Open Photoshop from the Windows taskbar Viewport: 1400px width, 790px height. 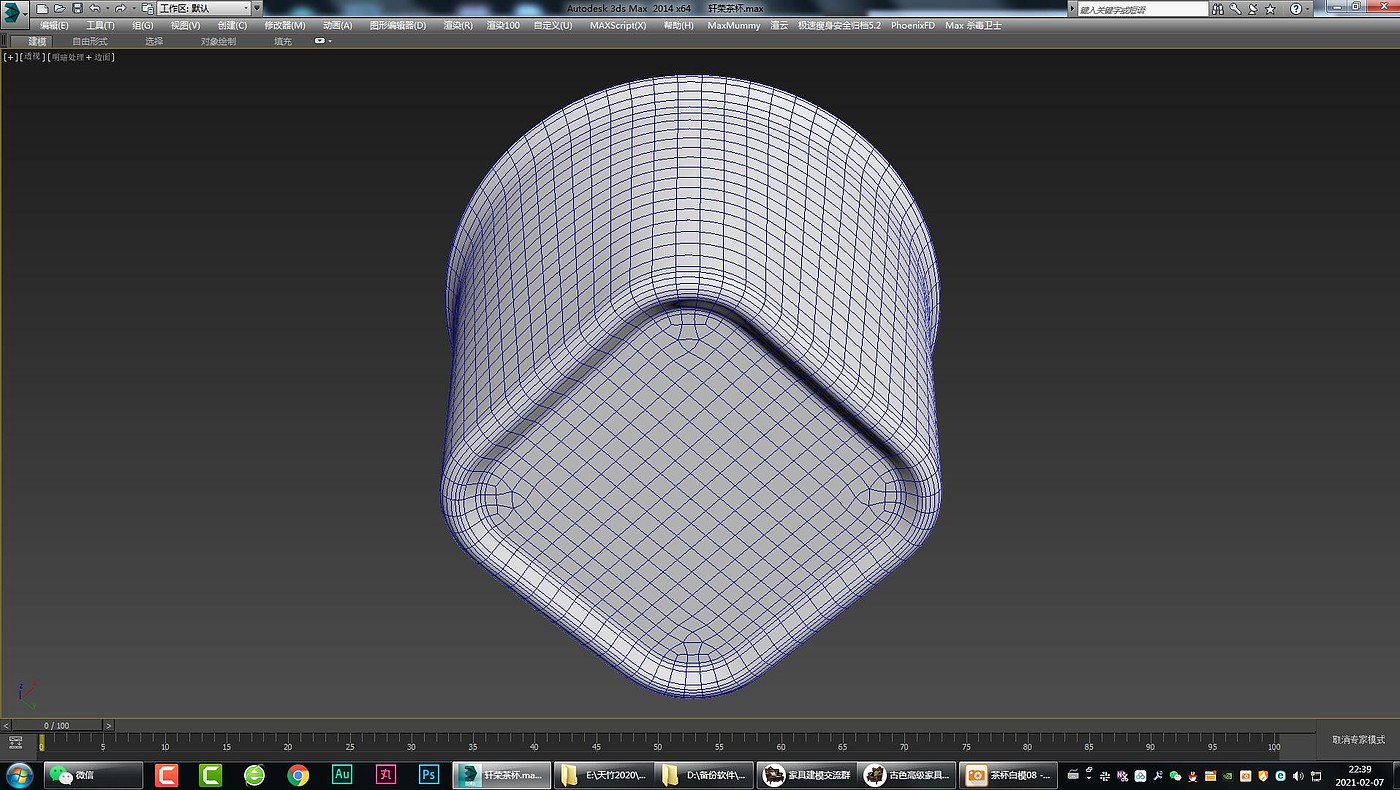[x=428, y=775]
